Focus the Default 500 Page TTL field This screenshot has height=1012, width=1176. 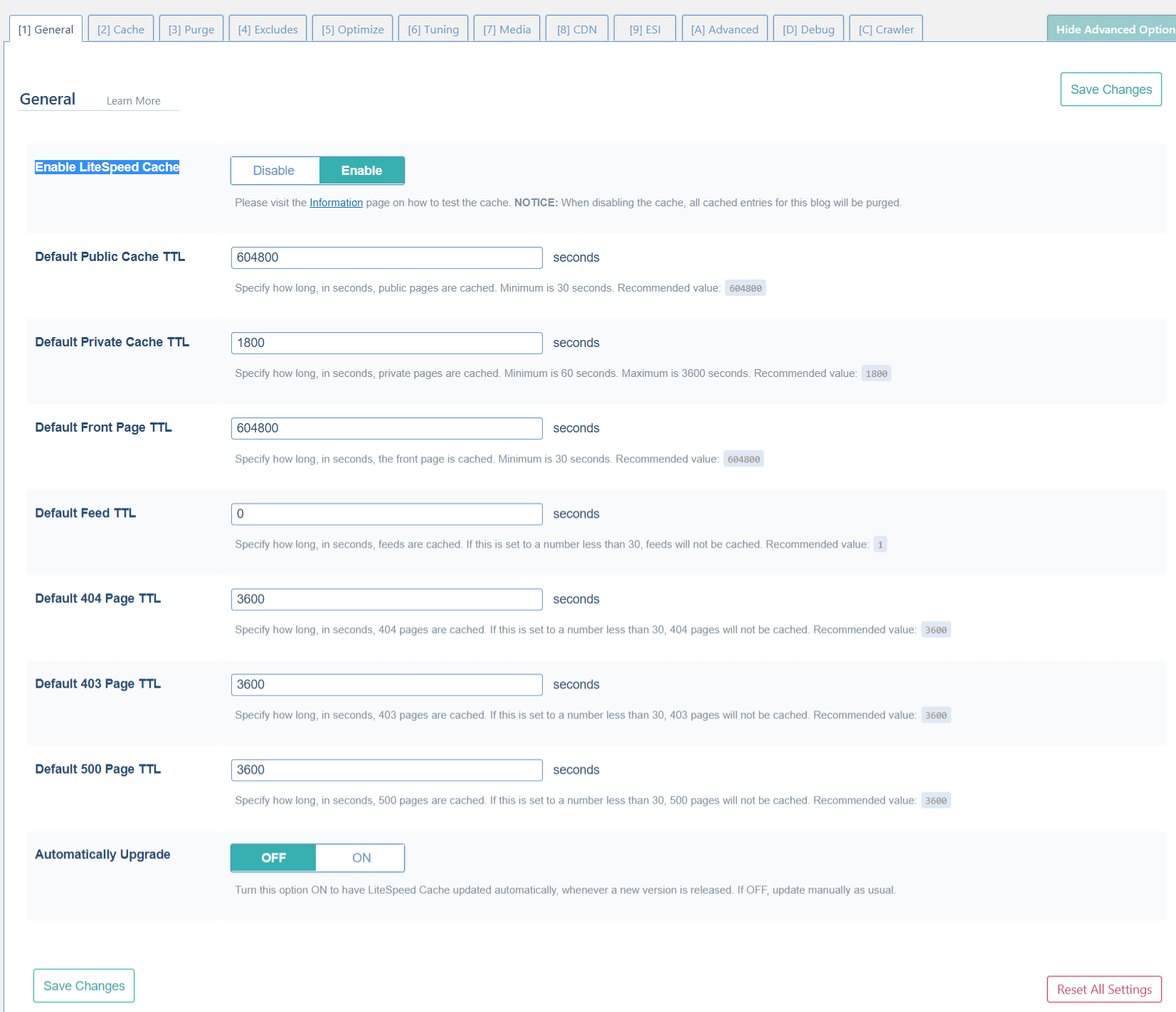click(x=386, y=769)
